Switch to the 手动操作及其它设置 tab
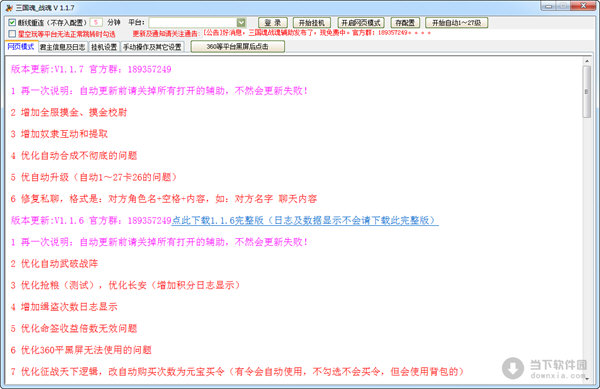This screenshot has width=600, height=389. pyautogui.click(x=152, y=47)
